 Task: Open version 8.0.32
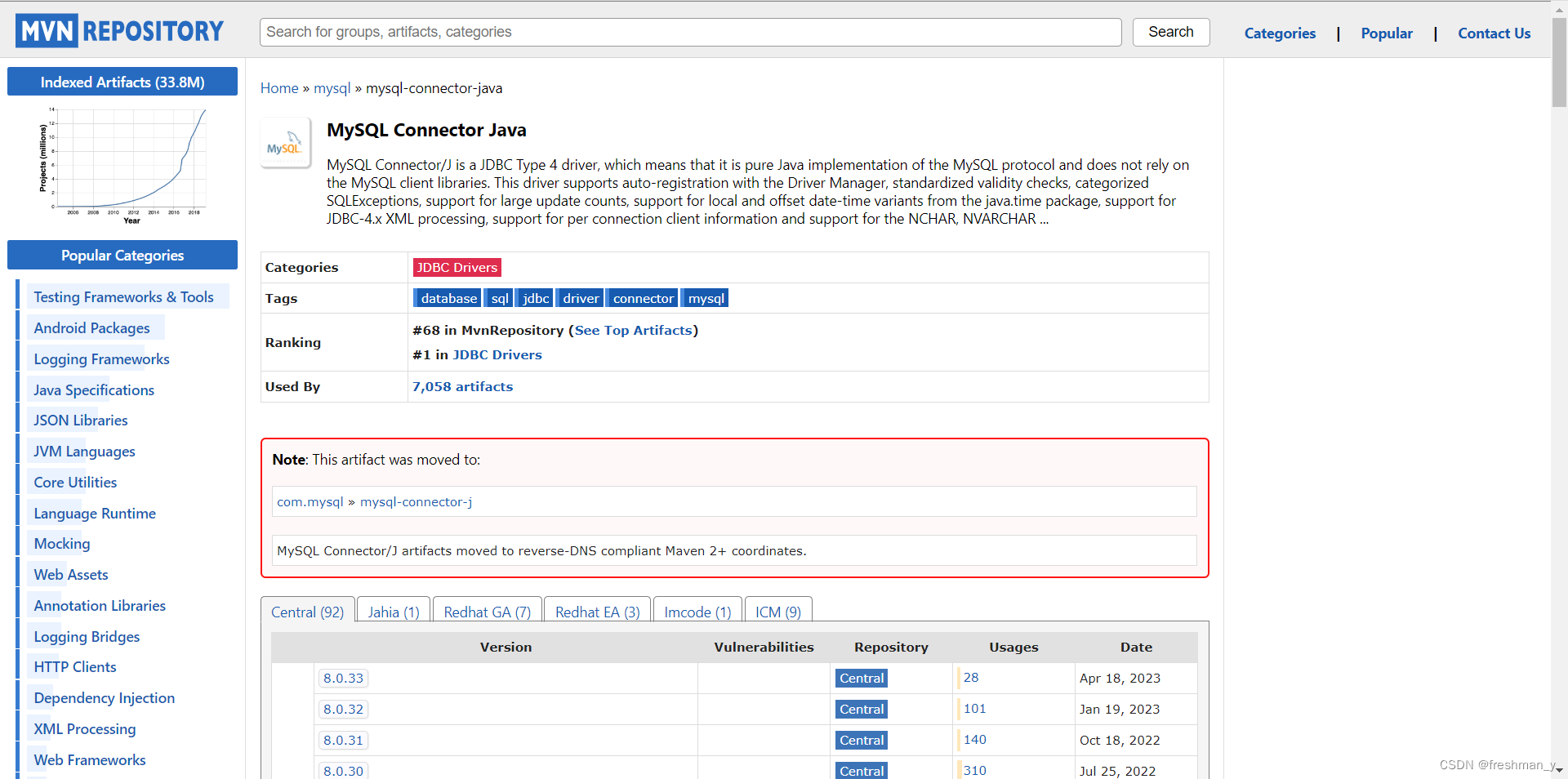[x=343, y=709]
